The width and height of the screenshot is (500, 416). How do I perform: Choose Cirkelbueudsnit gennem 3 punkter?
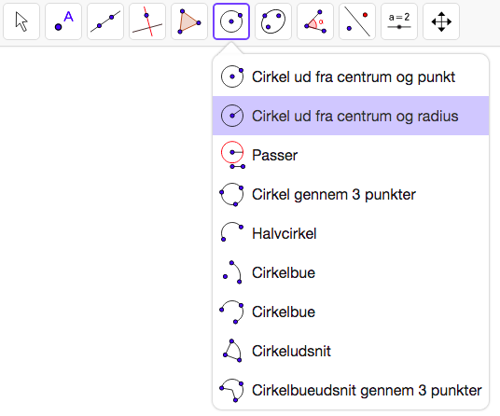351,390
